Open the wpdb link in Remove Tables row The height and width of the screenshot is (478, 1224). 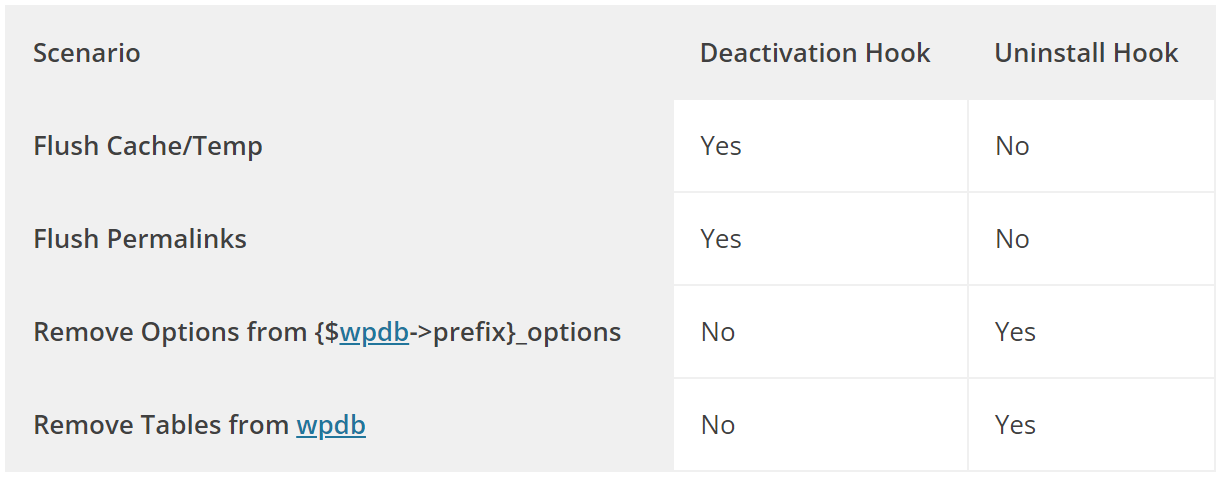[331, 425]
